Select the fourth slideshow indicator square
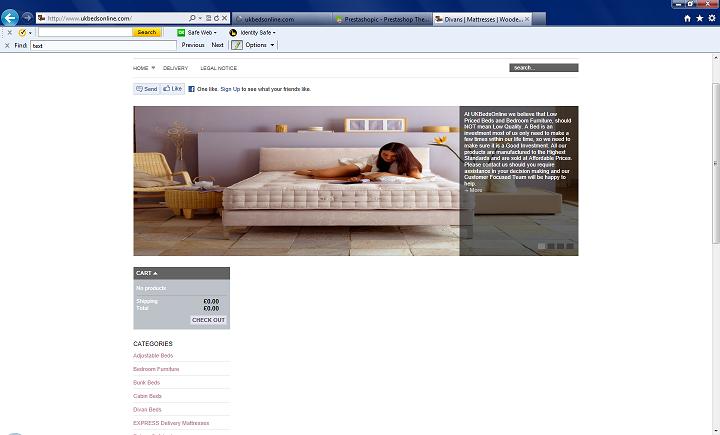 tap(570, 246)
